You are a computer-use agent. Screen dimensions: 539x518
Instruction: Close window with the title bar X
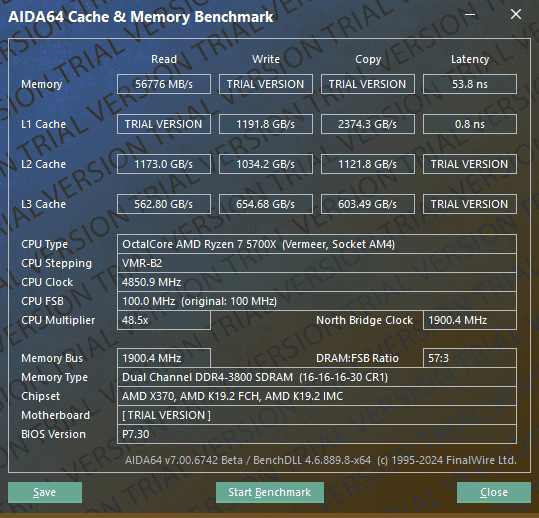516,14
